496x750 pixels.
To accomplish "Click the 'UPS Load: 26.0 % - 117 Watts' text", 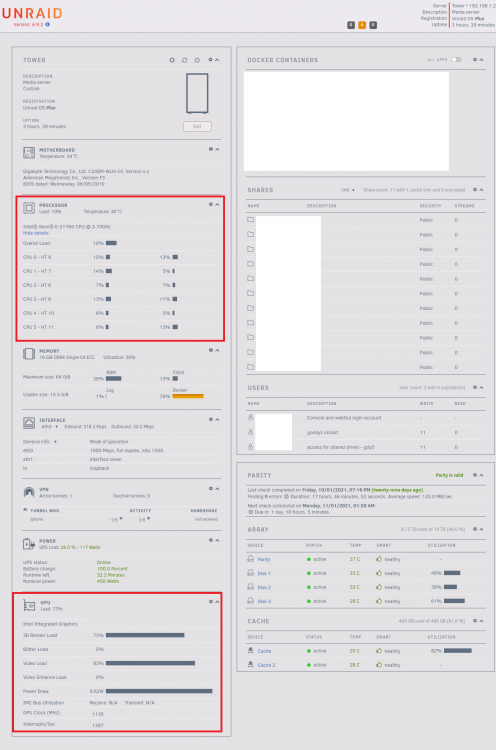I will [70, 547].
